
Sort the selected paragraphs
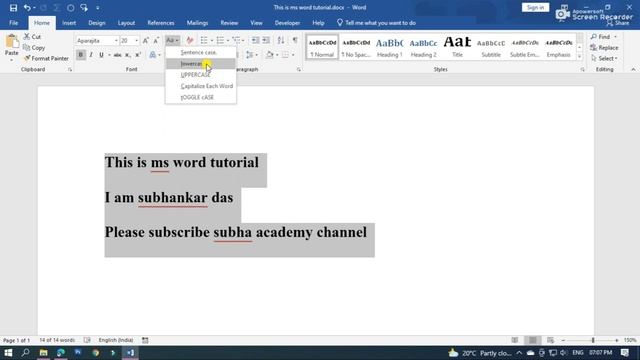[281, 40]
